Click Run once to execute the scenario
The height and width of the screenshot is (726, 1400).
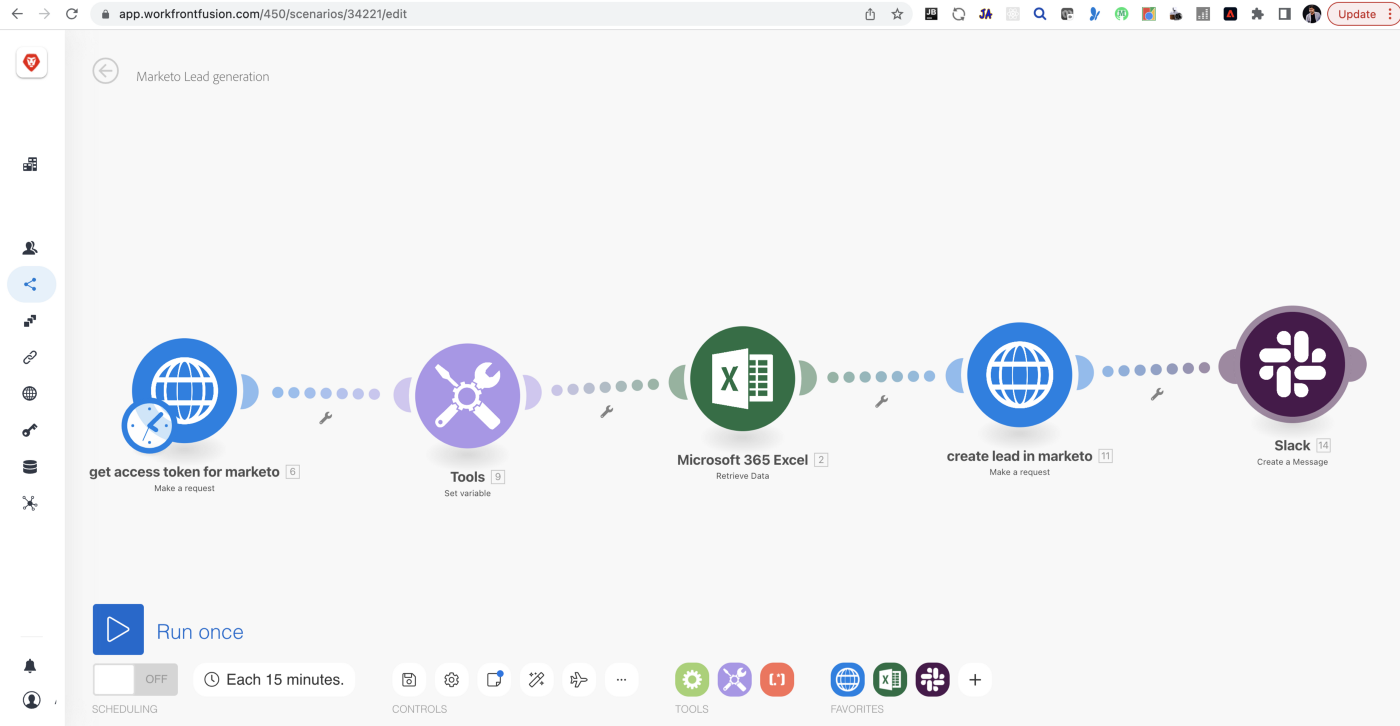(118, 629)
